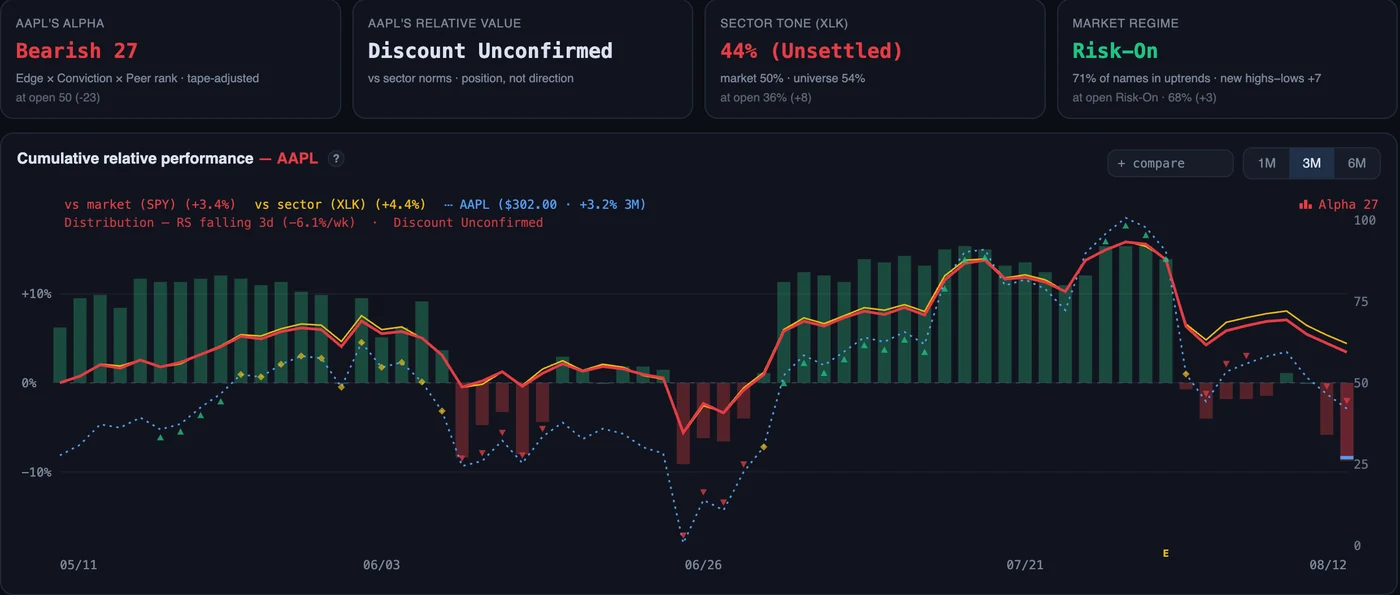
Task: Toggle the 'vs sector (XLK) (+4.4%)' legend series
Action: [340, 204]
